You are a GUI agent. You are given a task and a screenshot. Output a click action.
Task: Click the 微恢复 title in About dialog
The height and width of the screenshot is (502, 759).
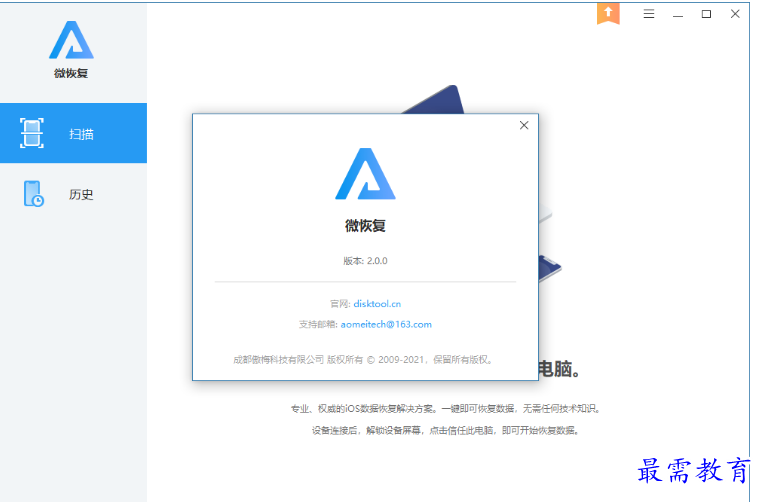click(x=365, y=226)
